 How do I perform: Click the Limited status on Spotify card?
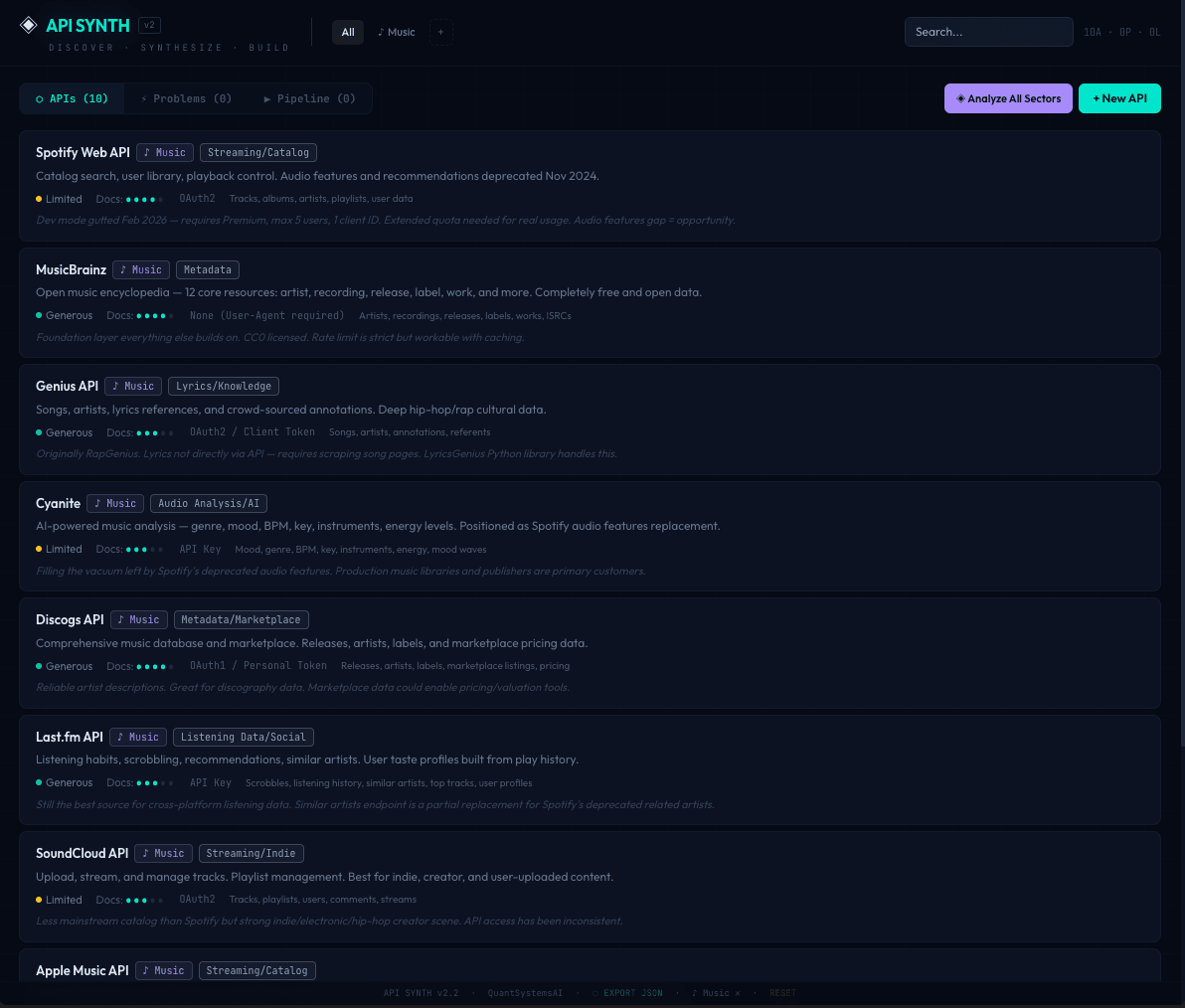pos(59,199)
